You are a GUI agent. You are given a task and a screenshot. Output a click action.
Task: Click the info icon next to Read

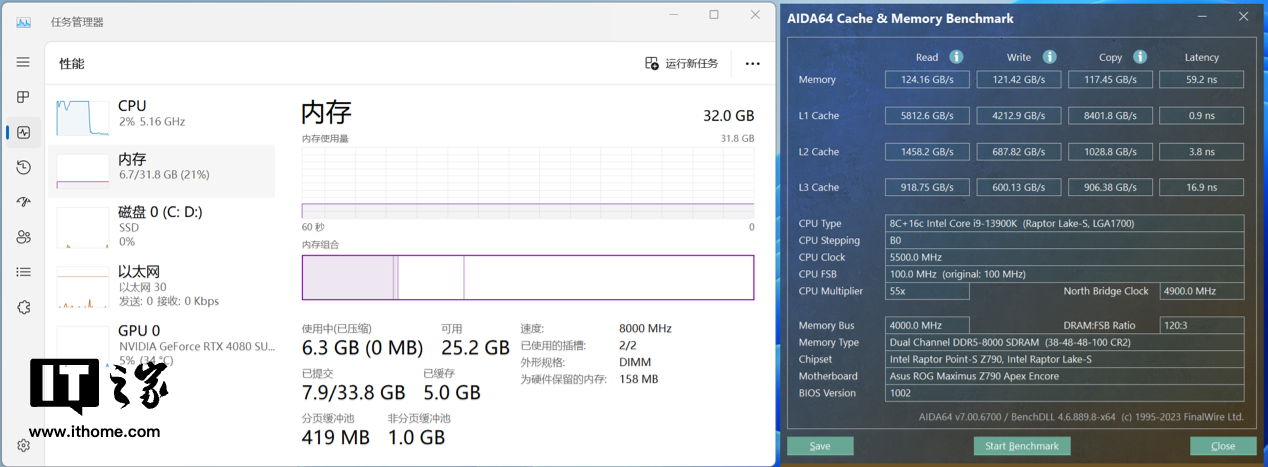coord(956,57)
